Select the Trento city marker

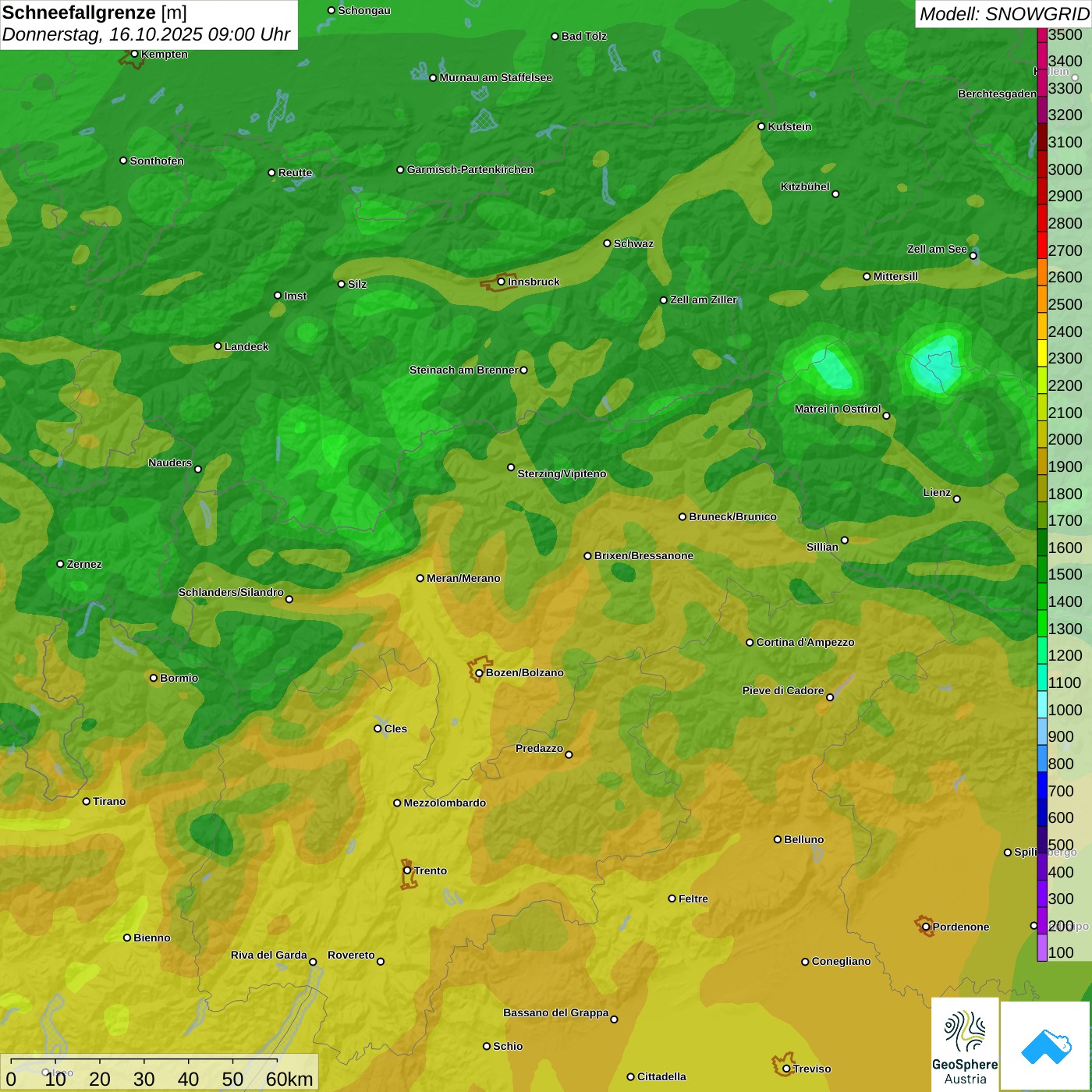[407, 870]
